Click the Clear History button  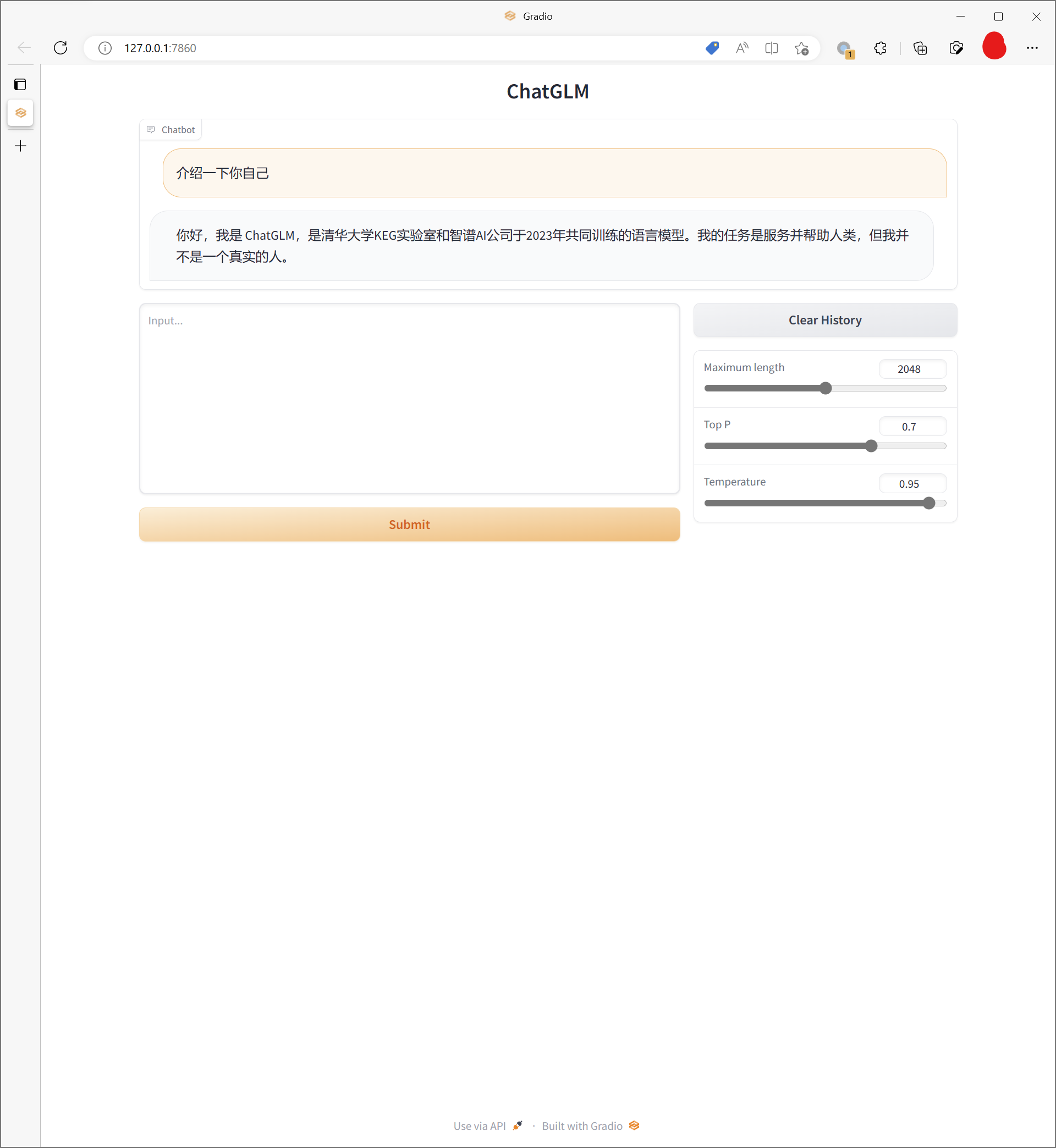pos(825,320)
